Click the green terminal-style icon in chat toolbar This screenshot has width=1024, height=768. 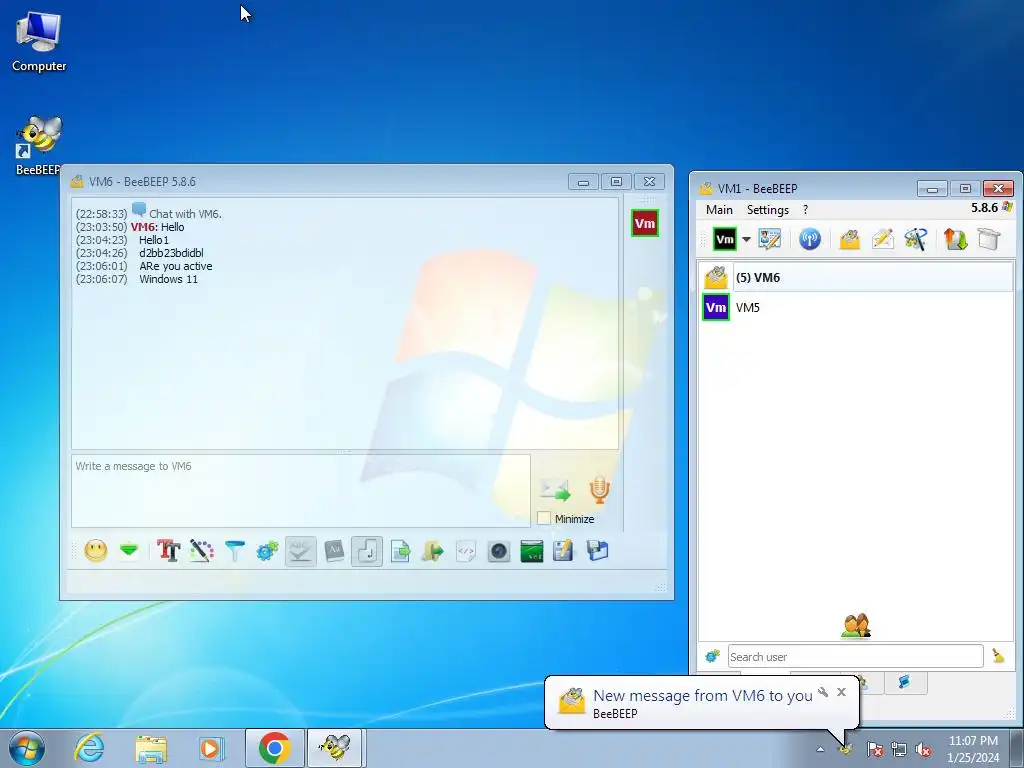pyautogui.click(x=532, y=551)
